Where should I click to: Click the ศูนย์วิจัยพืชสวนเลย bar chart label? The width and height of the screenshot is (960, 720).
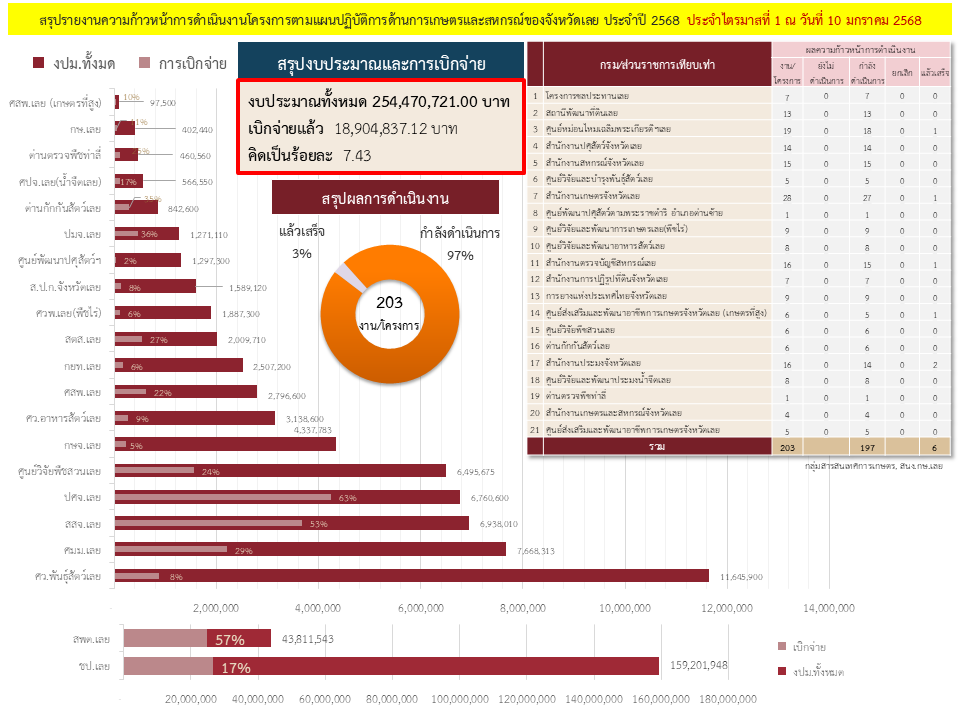(59, 471)
